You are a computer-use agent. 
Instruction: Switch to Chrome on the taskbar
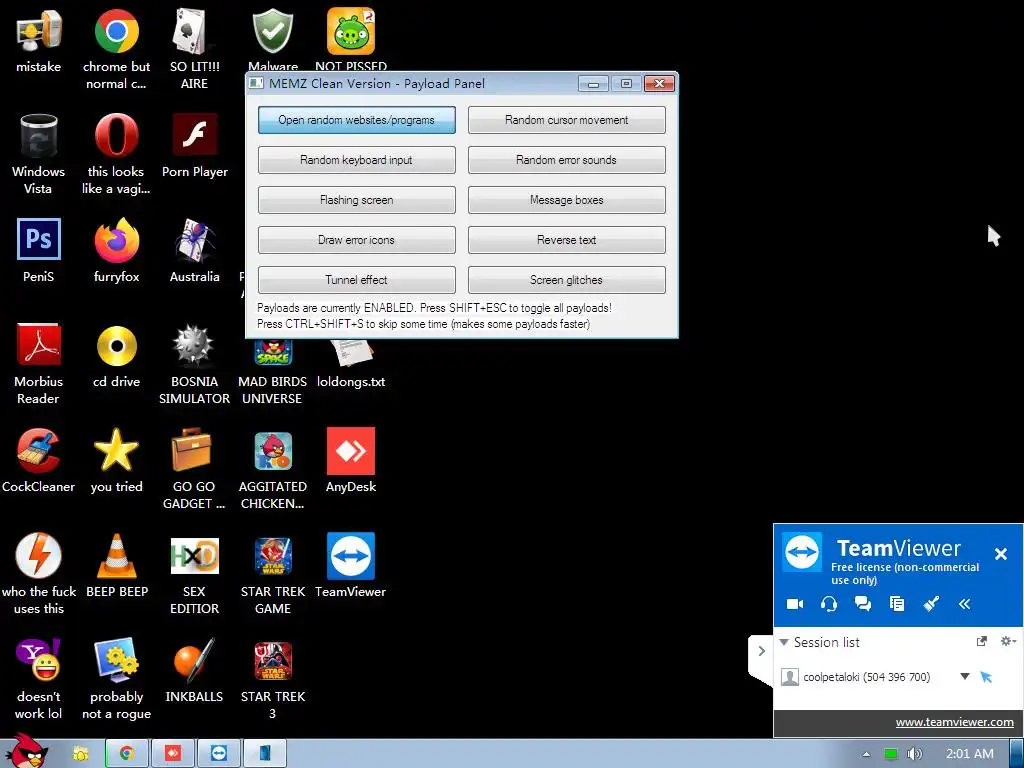tap(127, 754)
